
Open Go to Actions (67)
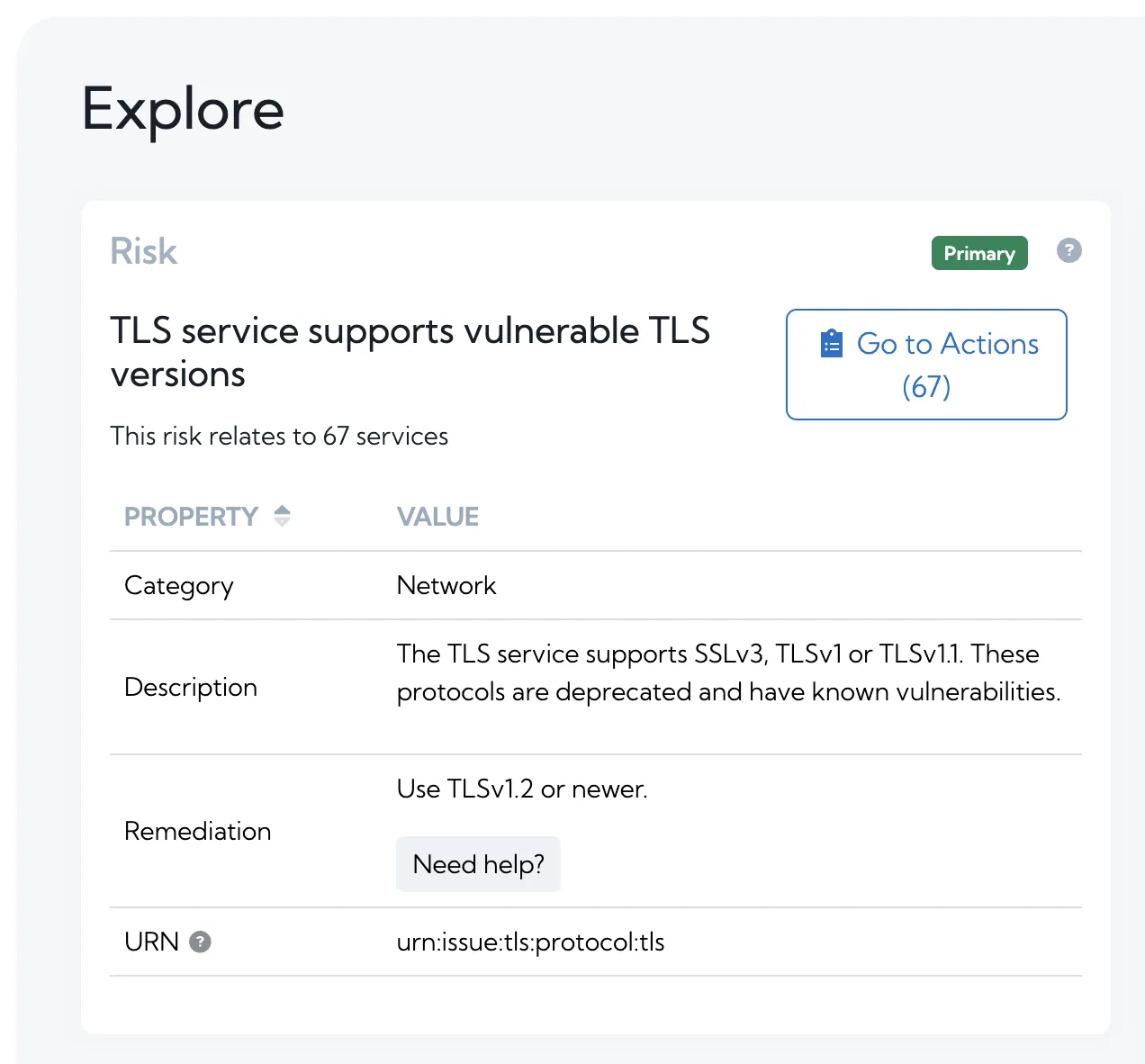pos(926,365)
